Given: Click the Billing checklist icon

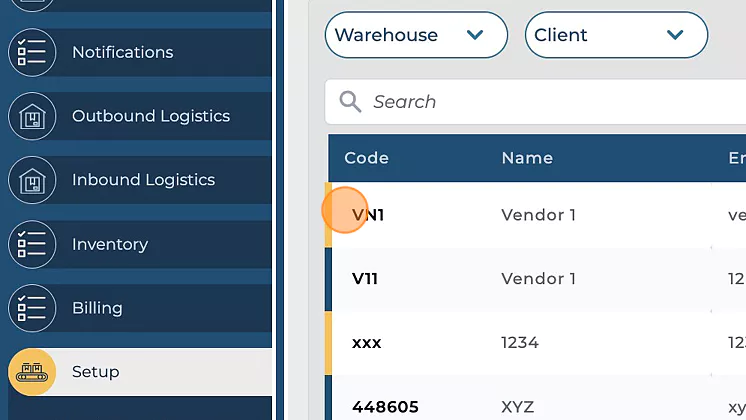Looking at the screenshot, I should [32, 308].
